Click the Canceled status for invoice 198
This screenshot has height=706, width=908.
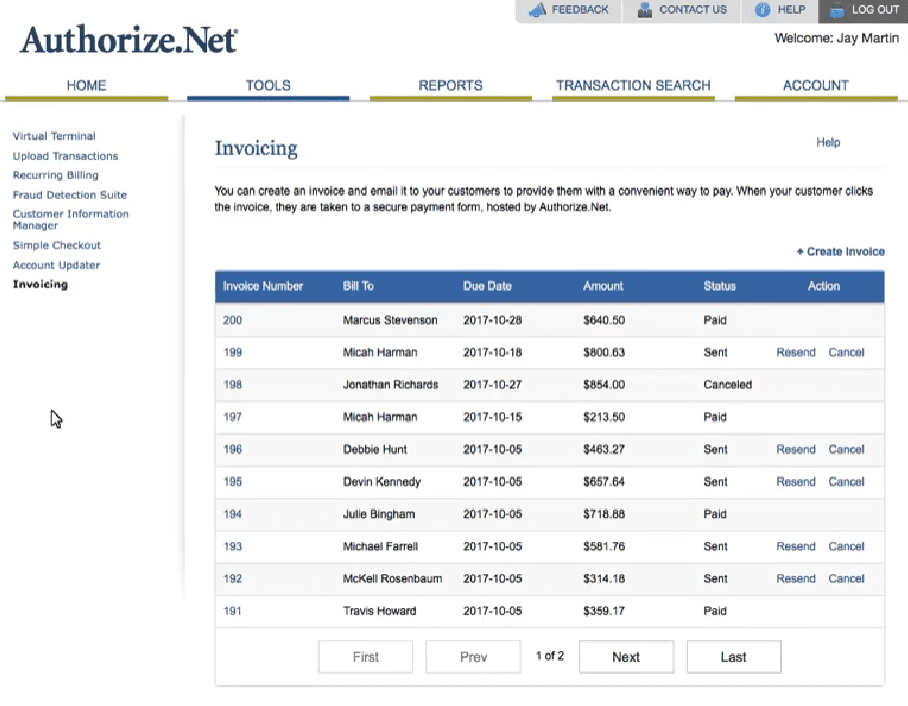point(727,385)
